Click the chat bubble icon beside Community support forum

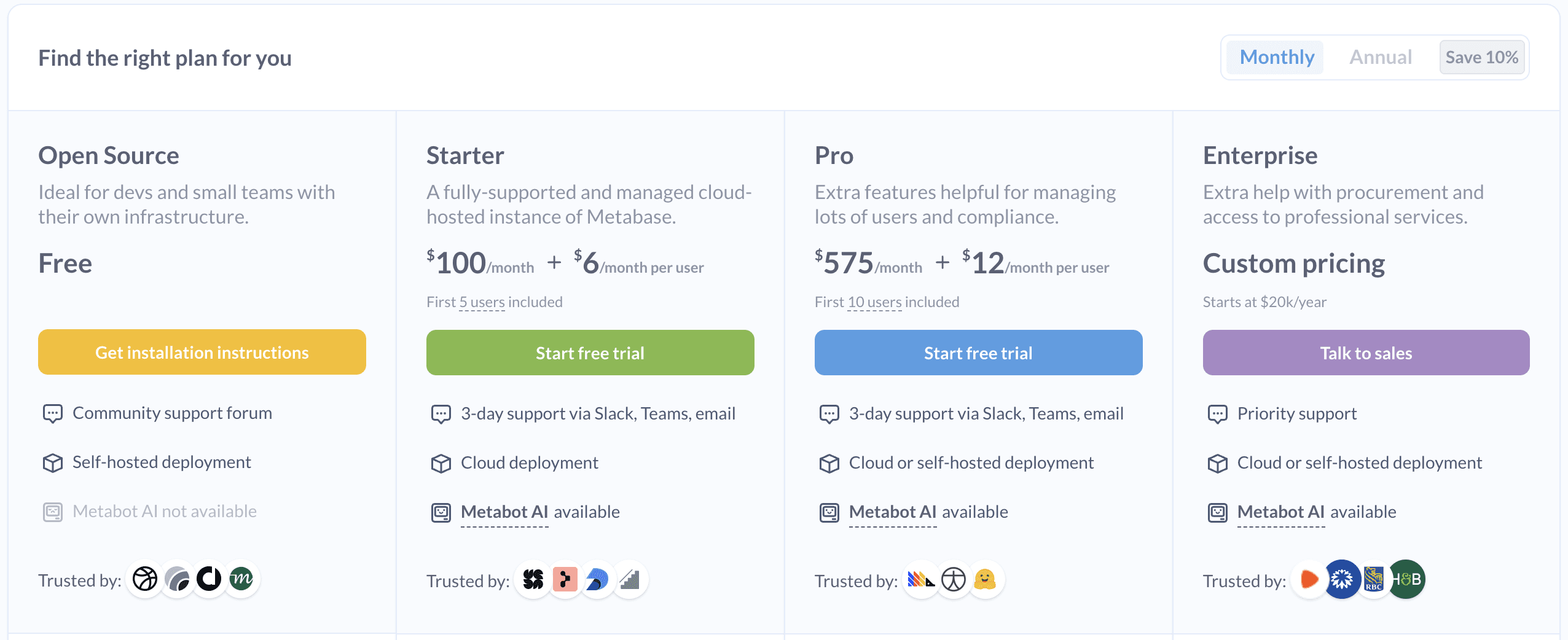tap(52, 413)
